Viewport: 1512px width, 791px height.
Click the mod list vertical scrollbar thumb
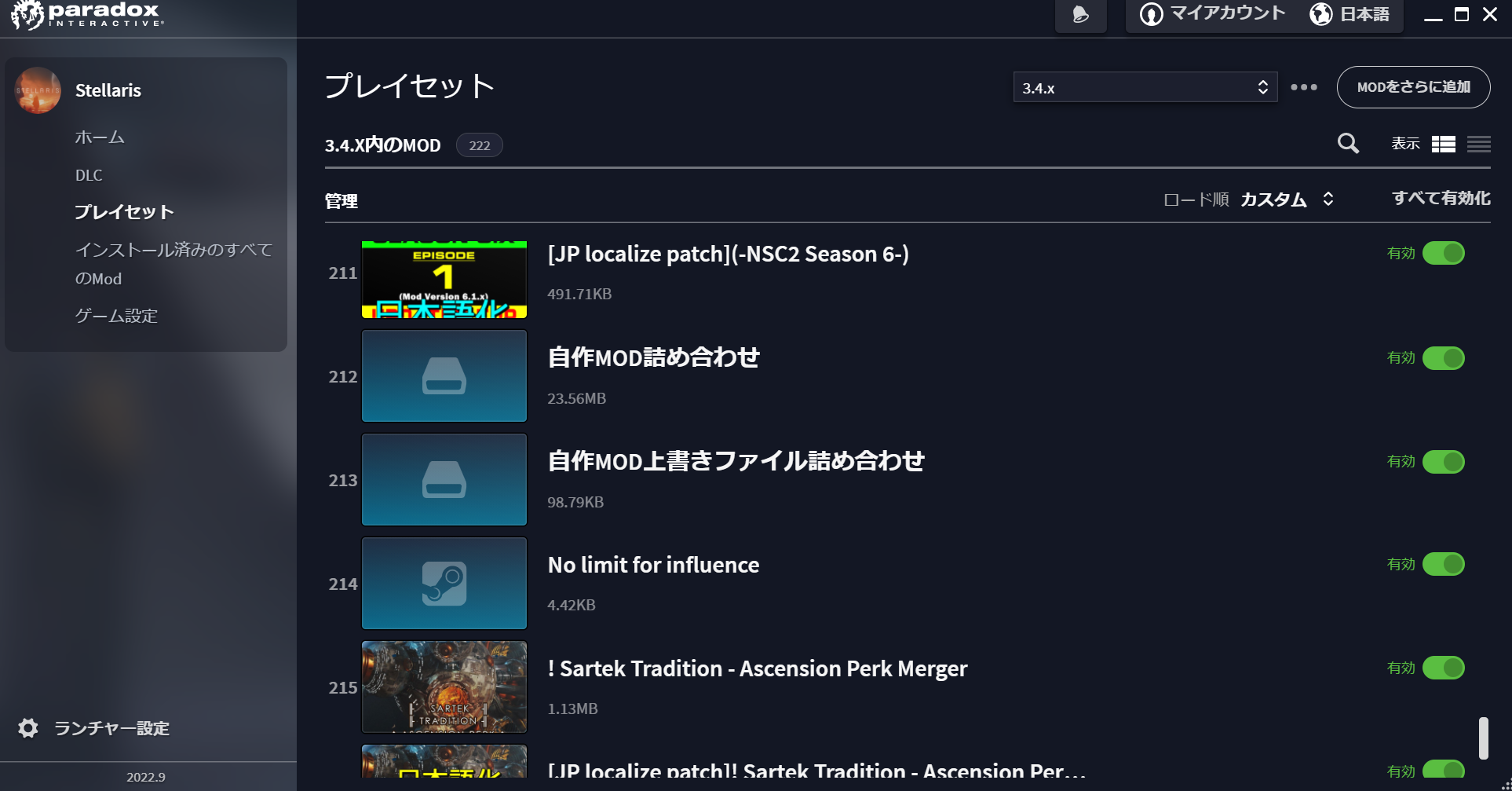tap(1483, 738)
